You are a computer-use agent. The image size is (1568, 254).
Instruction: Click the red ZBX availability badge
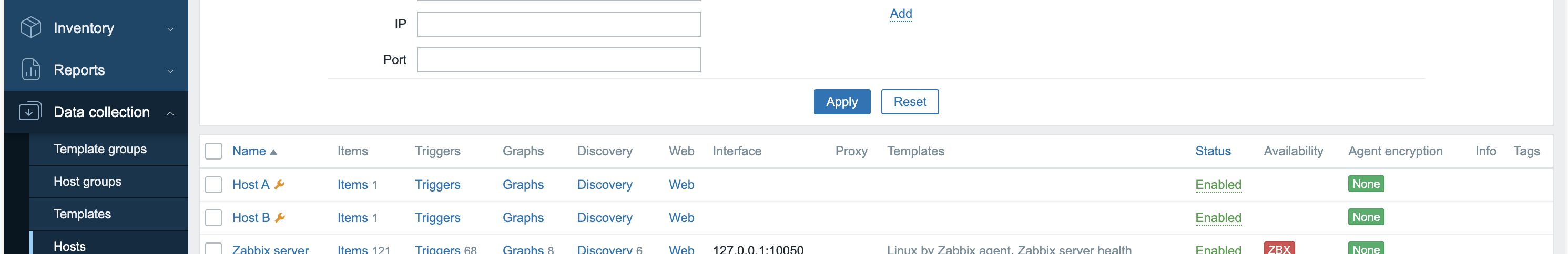coord(1279,249)
